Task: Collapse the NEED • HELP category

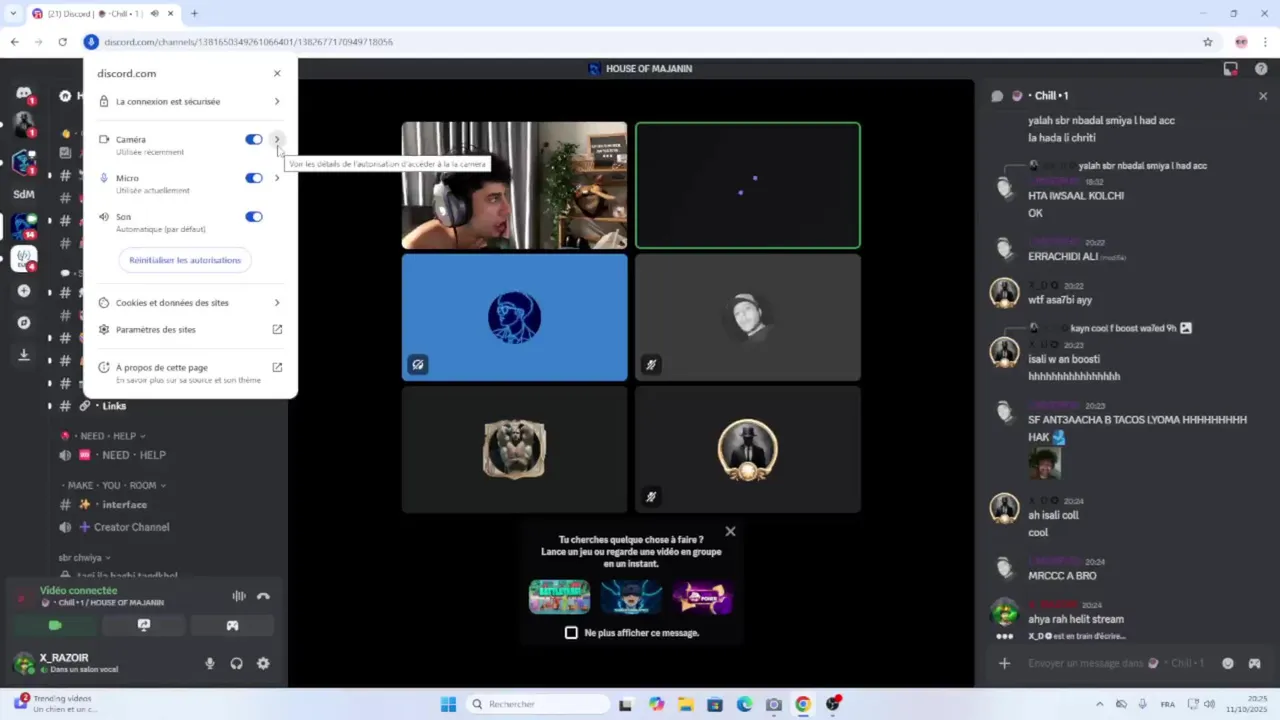Action: click(104, 436)
